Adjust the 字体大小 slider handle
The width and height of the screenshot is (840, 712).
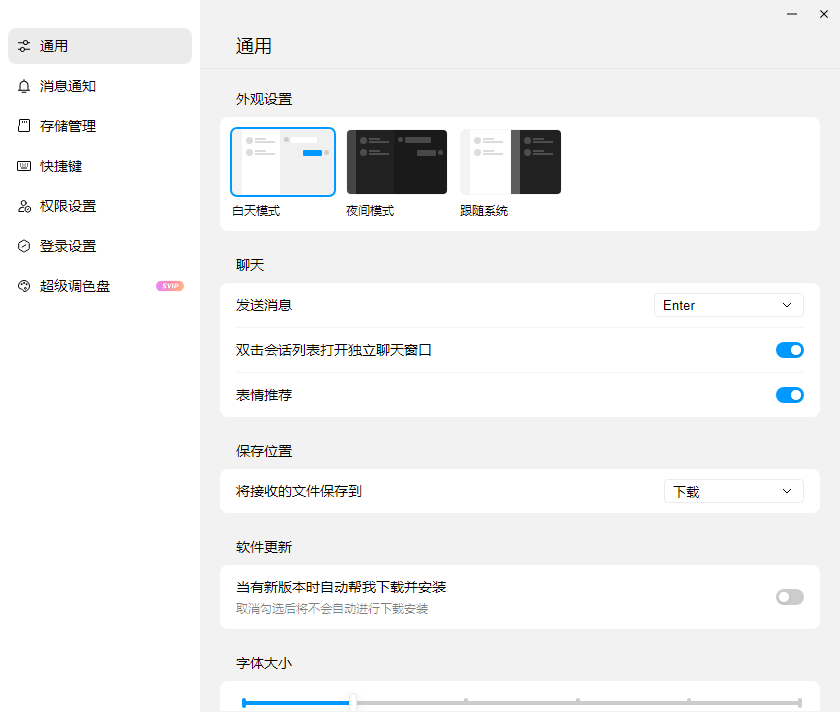click(x=353, y=703)
